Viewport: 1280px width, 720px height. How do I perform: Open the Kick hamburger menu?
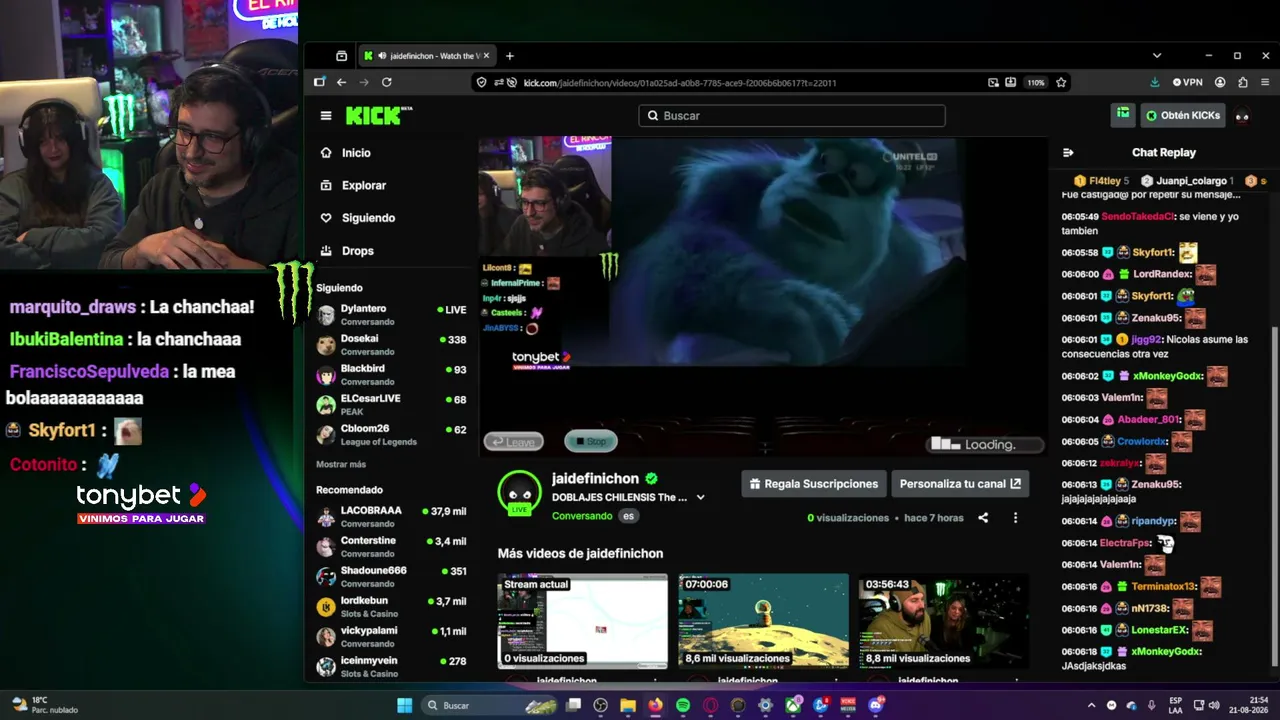tap(325, 116)
